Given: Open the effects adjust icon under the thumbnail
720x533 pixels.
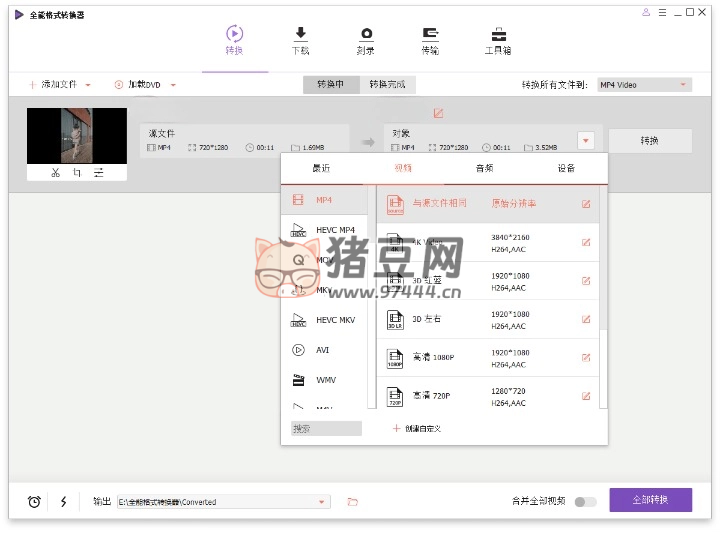Looking at the screenshot, I should coord(98,173).
